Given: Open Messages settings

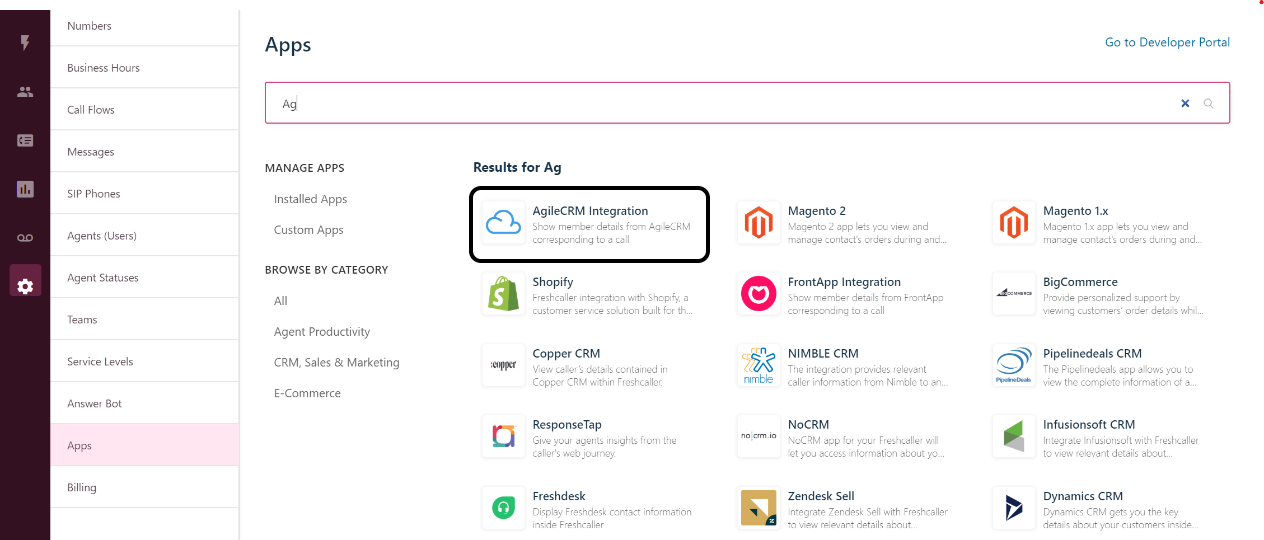Looking at the screenshot, I should 144,152.
